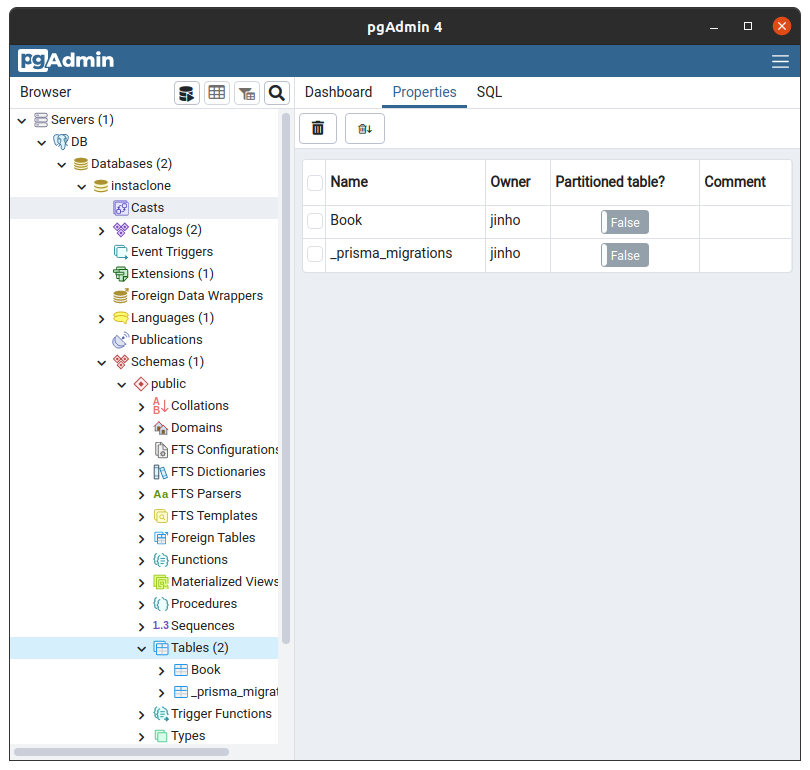Select the Procedures tree item
Screen dimensions: 810x770
pos(204,604)
